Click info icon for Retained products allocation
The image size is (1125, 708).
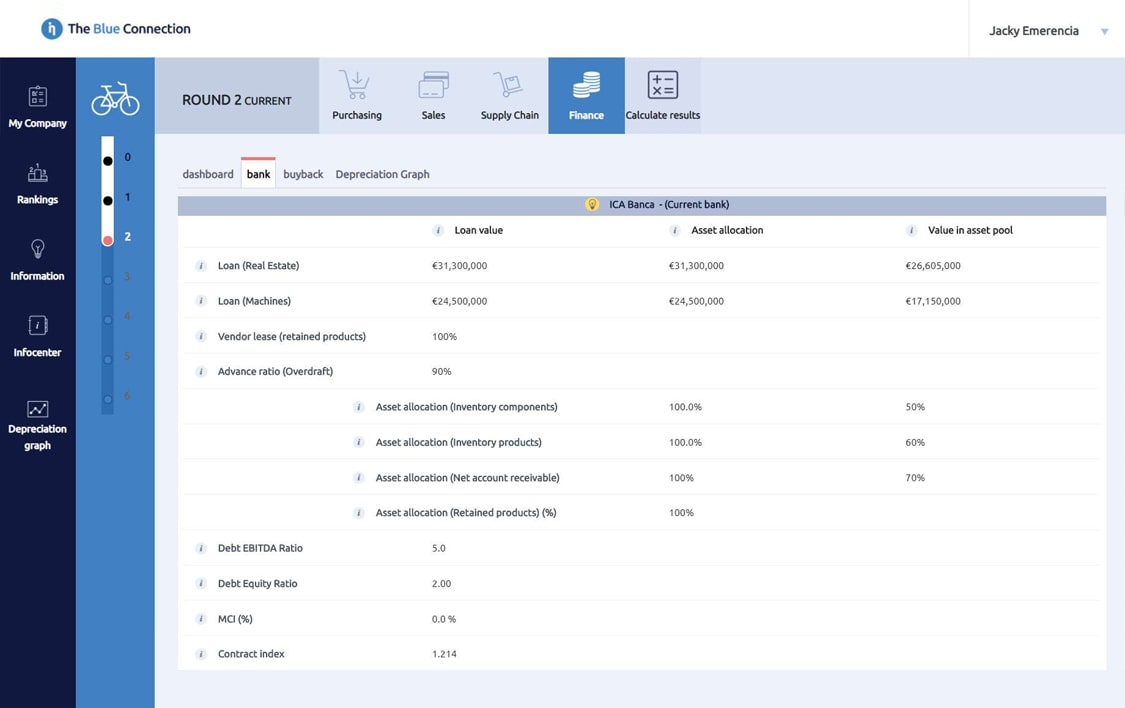click(x=359, y=513)
